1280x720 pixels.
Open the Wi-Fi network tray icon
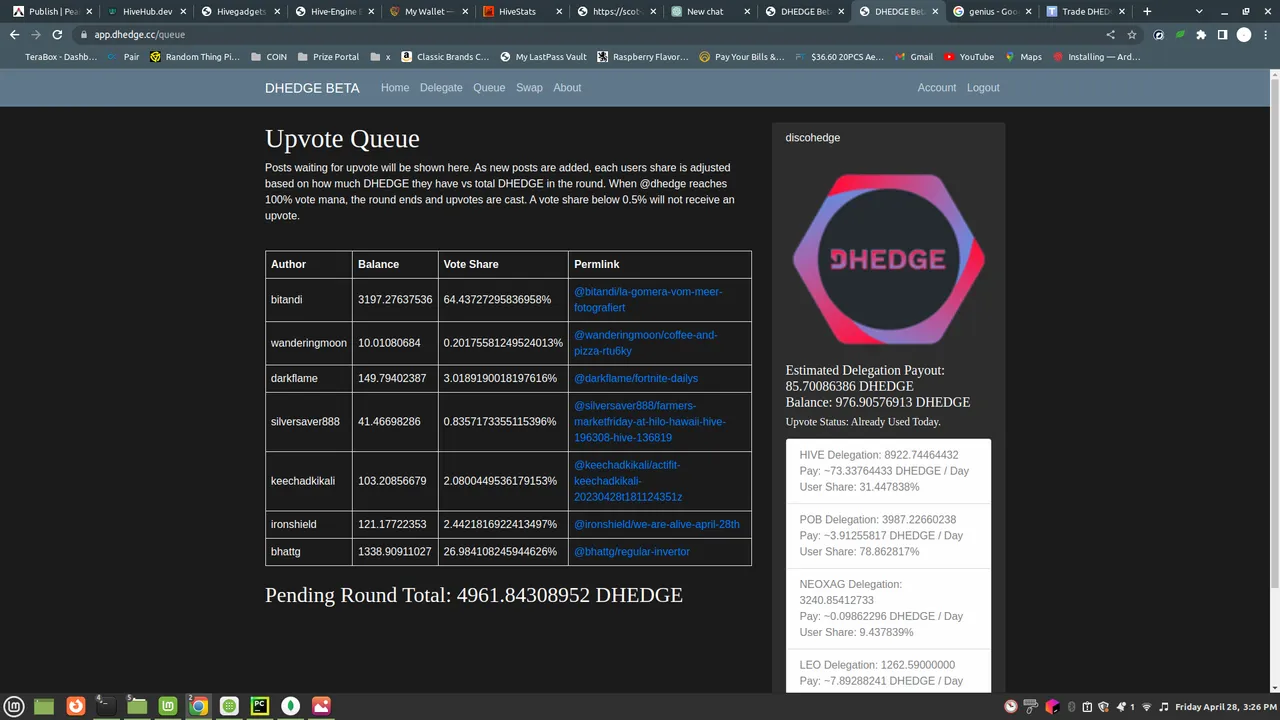point(1147,707)
